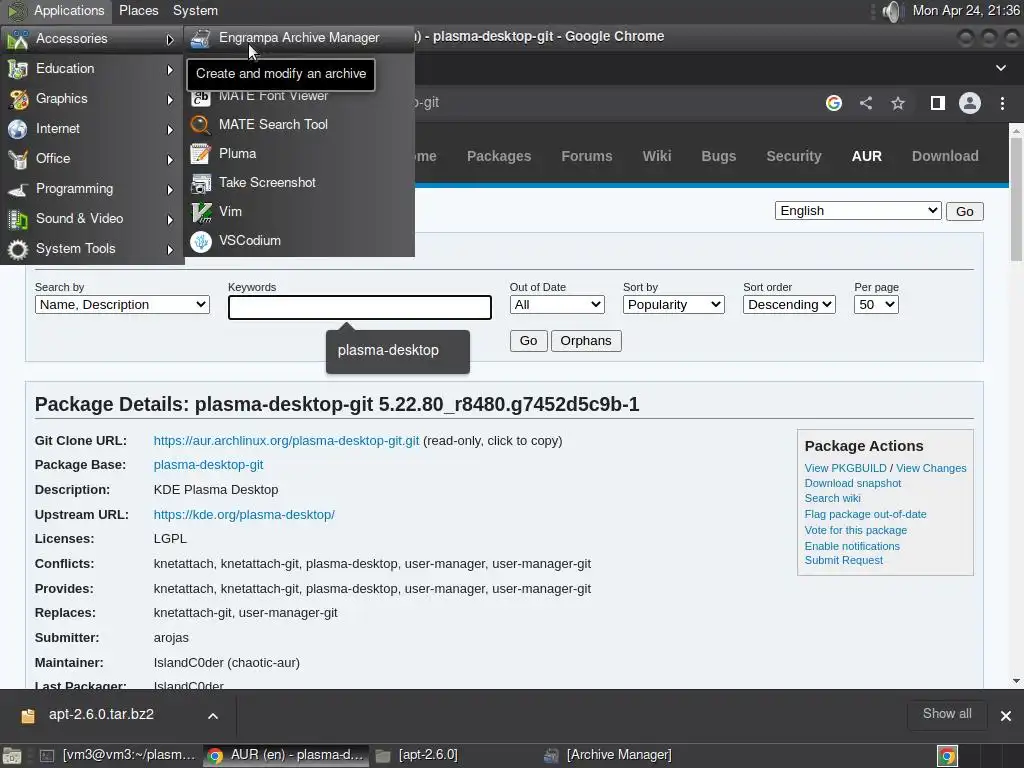
Task: Click the Education category icon
Action: pos(18,69)
